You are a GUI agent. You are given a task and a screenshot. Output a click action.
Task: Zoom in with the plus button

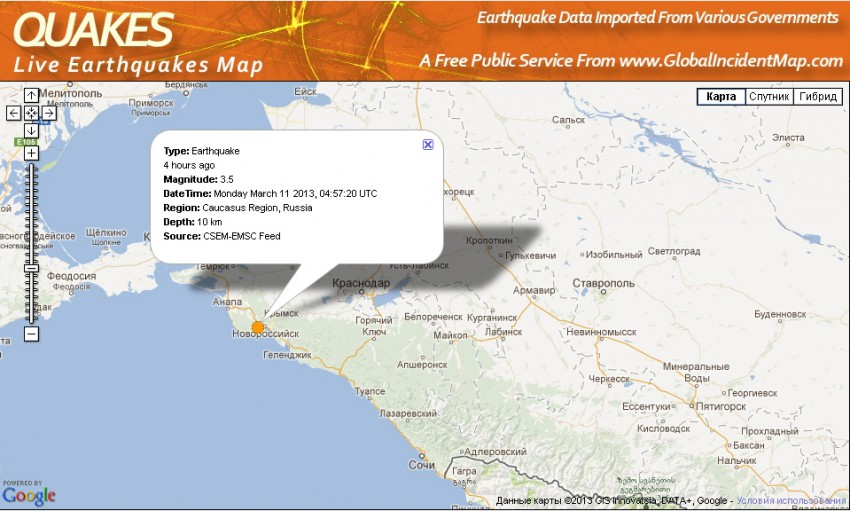(x=31, y=153)
